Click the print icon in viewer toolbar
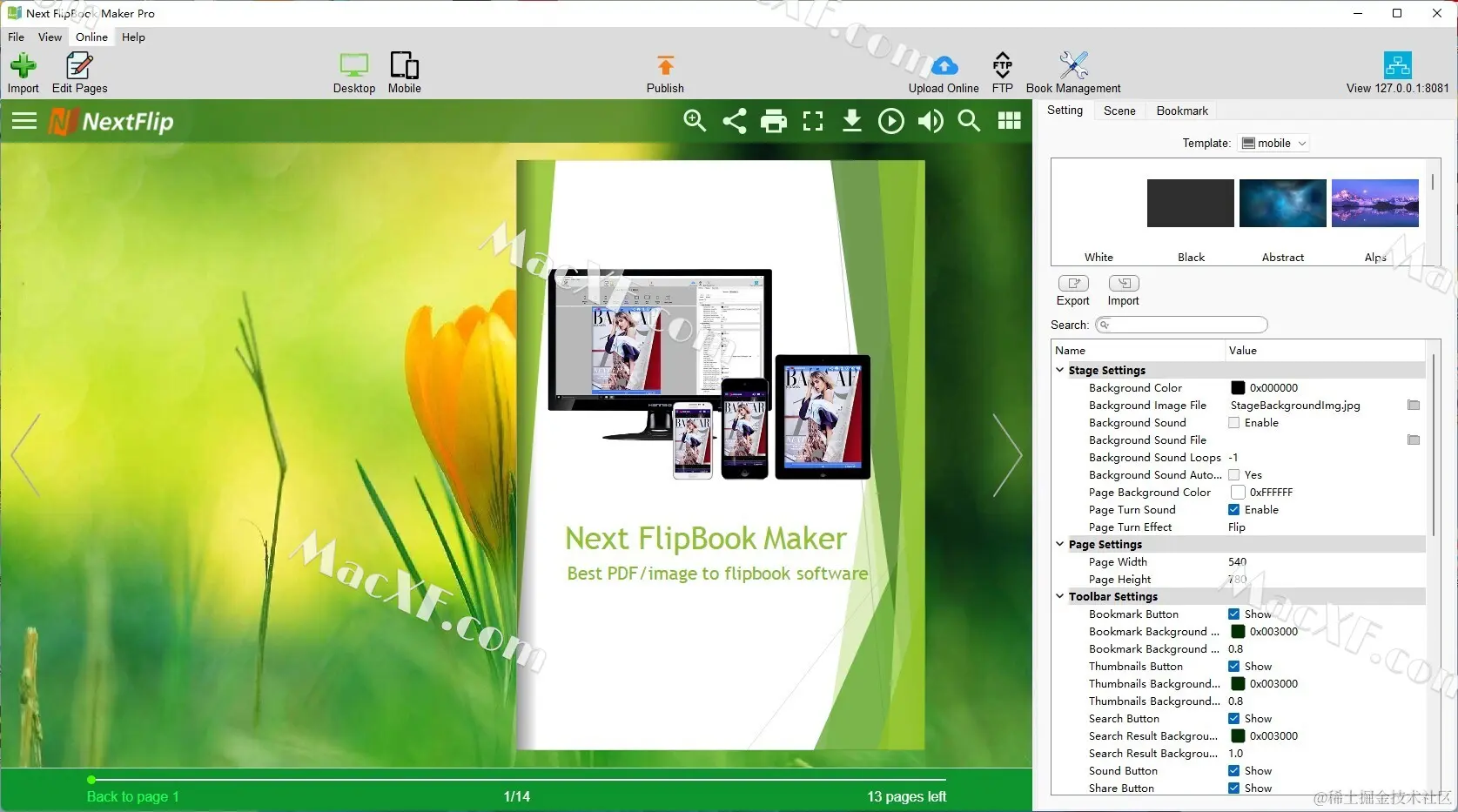Viewport: 1458px width, 812px height. (x=774, y=121)
